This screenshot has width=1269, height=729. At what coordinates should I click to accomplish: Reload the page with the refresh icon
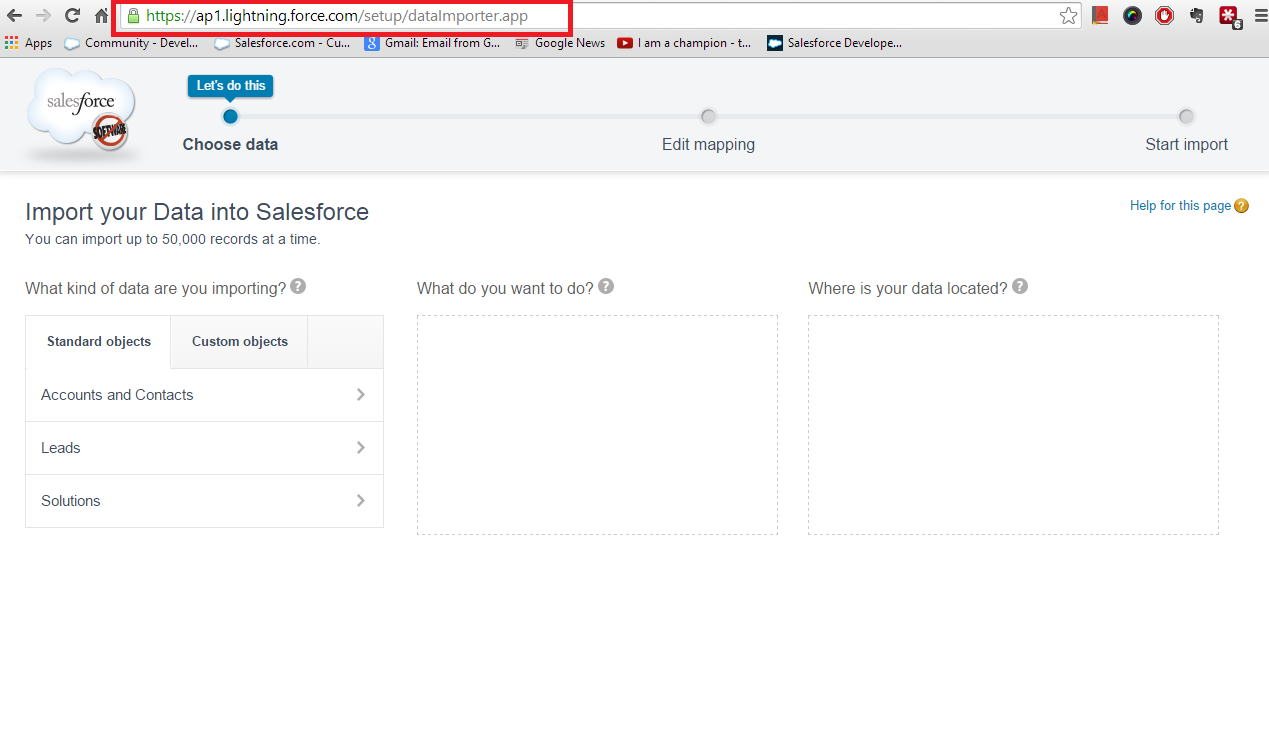72,15
